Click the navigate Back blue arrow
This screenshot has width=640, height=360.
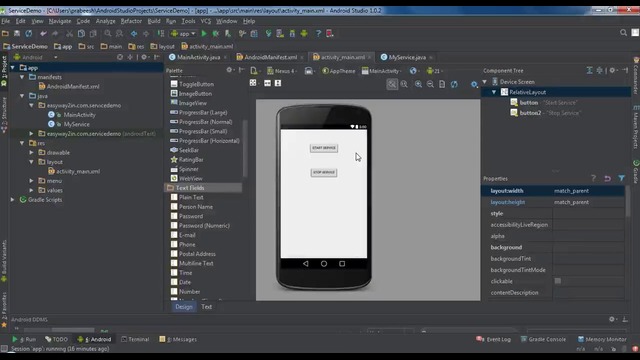tap(134, 33)
